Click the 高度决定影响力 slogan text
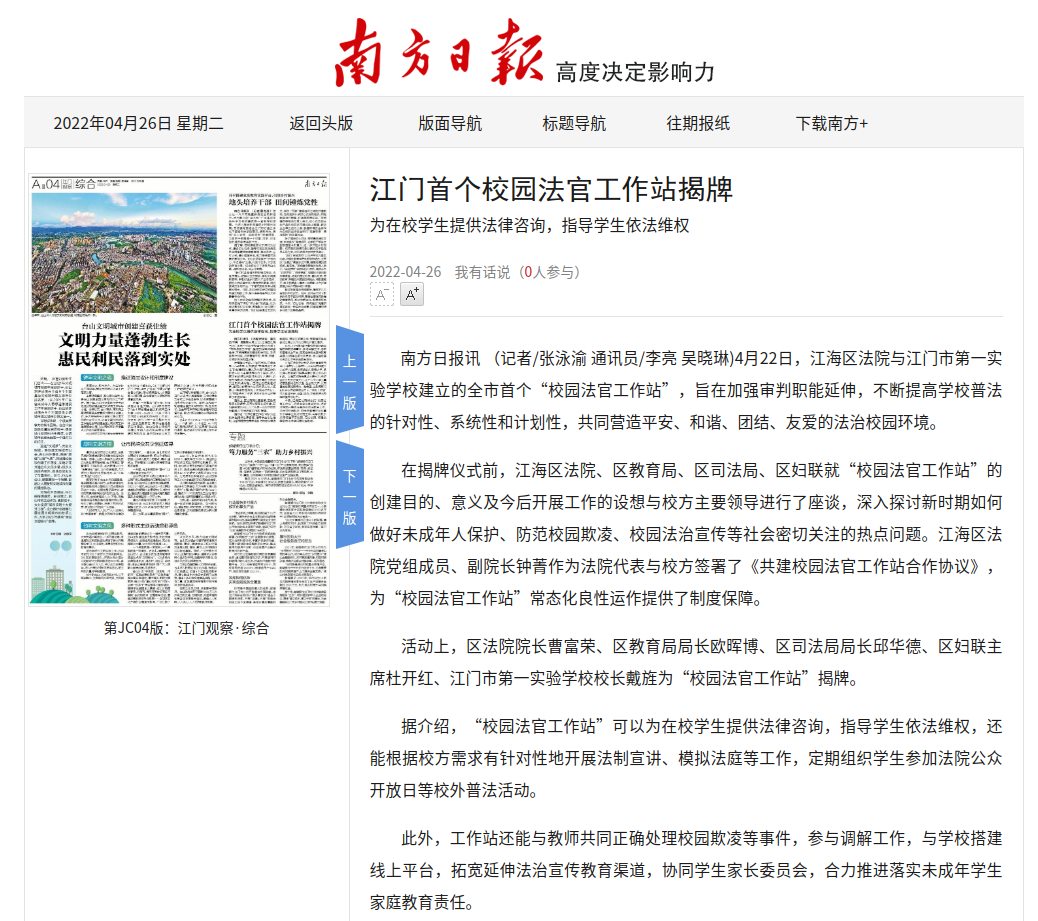 tap(635, 72)
